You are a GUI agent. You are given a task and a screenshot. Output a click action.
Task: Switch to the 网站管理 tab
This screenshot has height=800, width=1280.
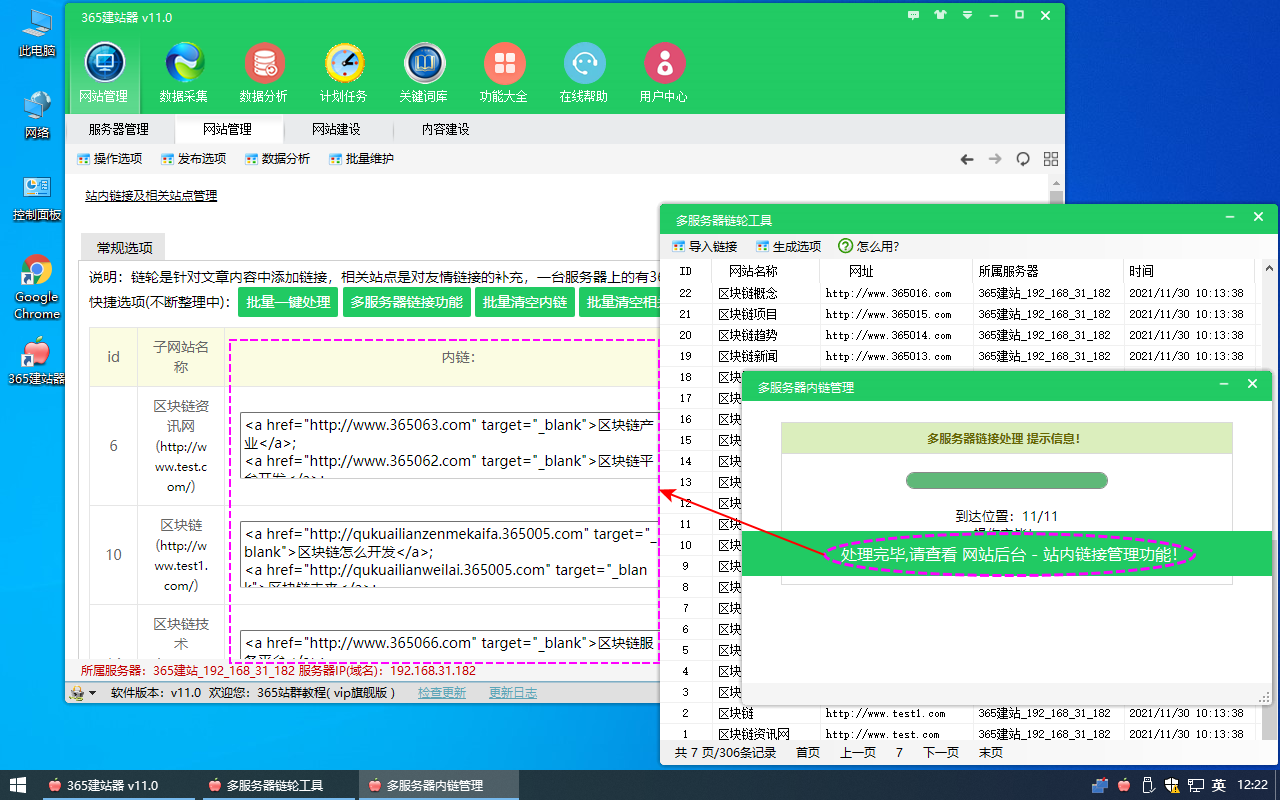pos(228,130)
